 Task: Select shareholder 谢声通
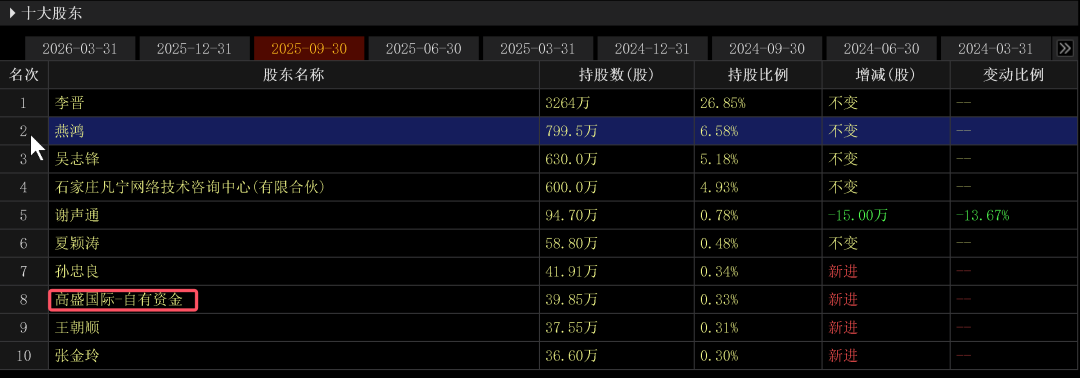point(77,216)
